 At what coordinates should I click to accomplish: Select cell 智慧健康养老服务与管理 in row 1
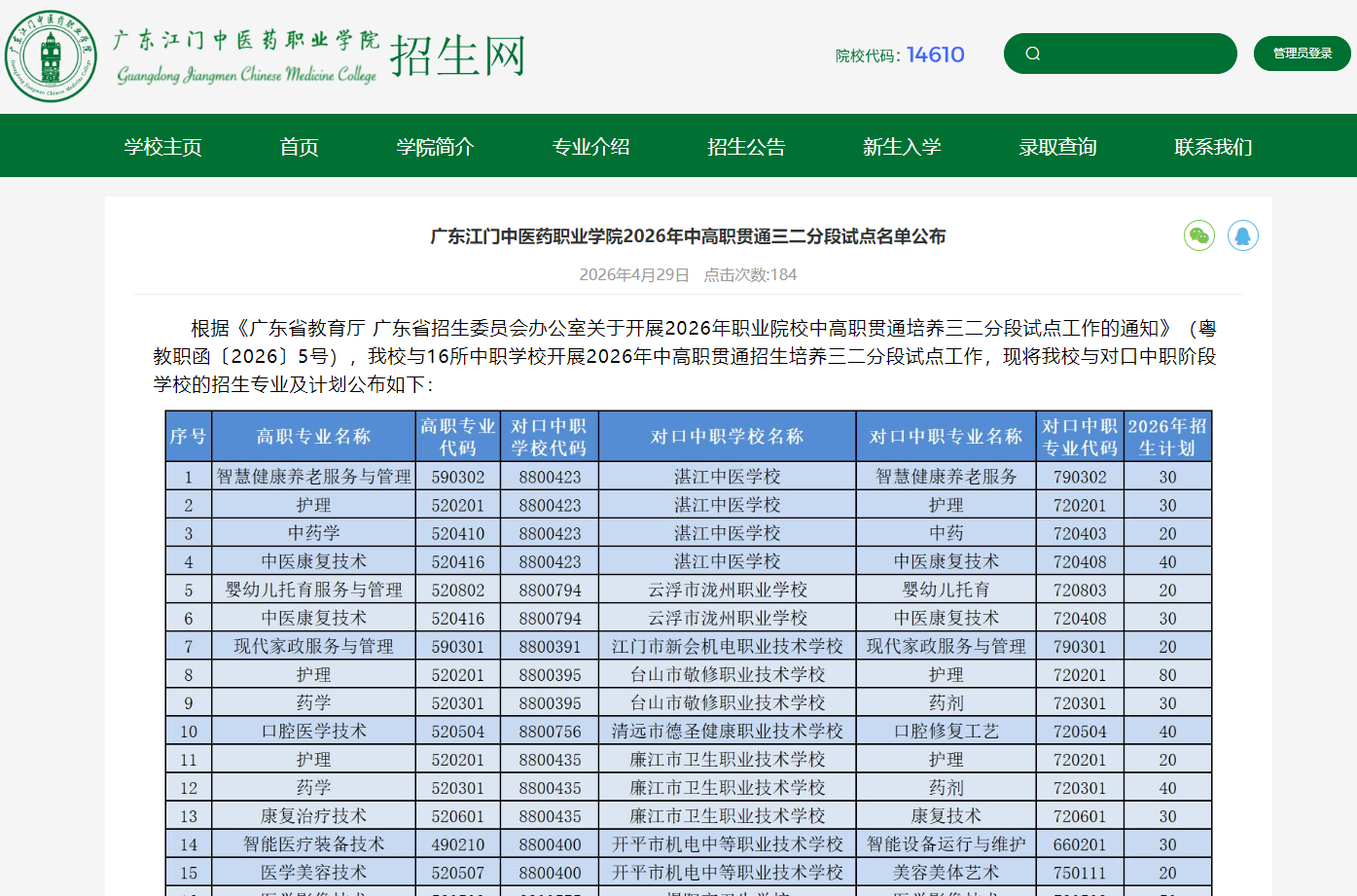(x=313, y=477)
